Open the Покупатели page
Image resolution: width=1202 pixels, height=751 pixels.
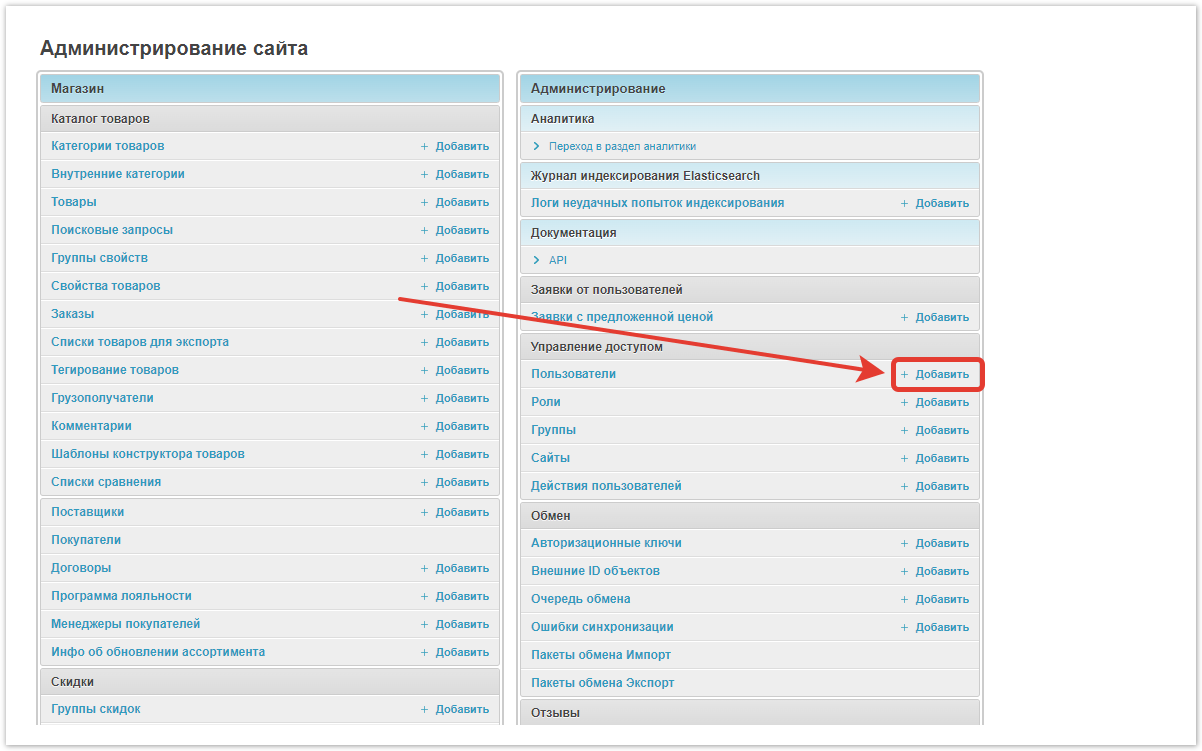coord(86,540)
